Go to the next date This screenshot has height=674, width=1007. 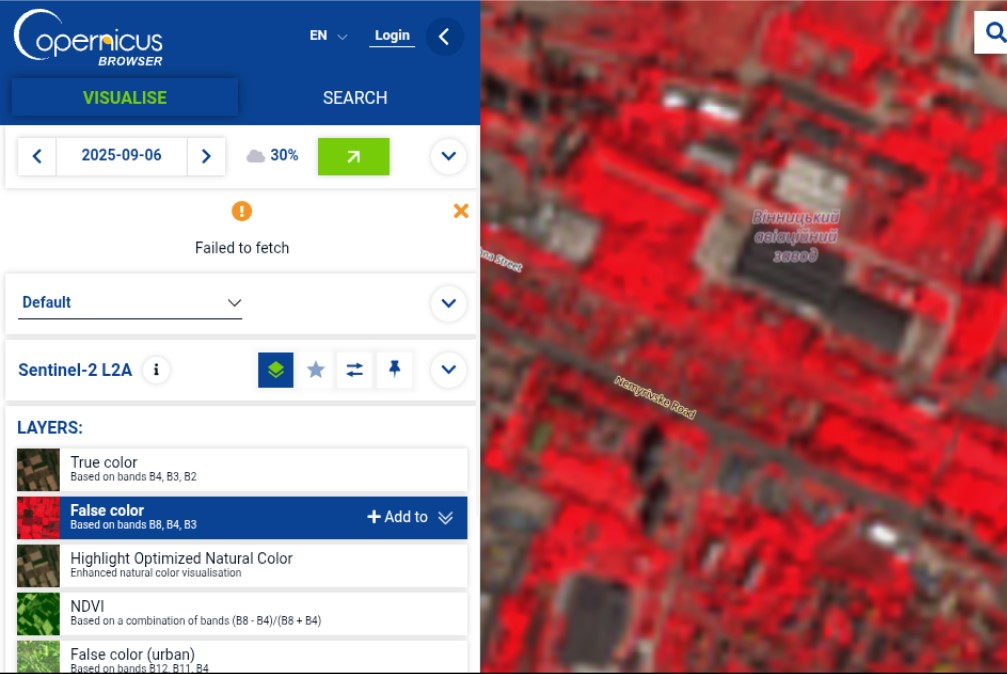[206, 156]
